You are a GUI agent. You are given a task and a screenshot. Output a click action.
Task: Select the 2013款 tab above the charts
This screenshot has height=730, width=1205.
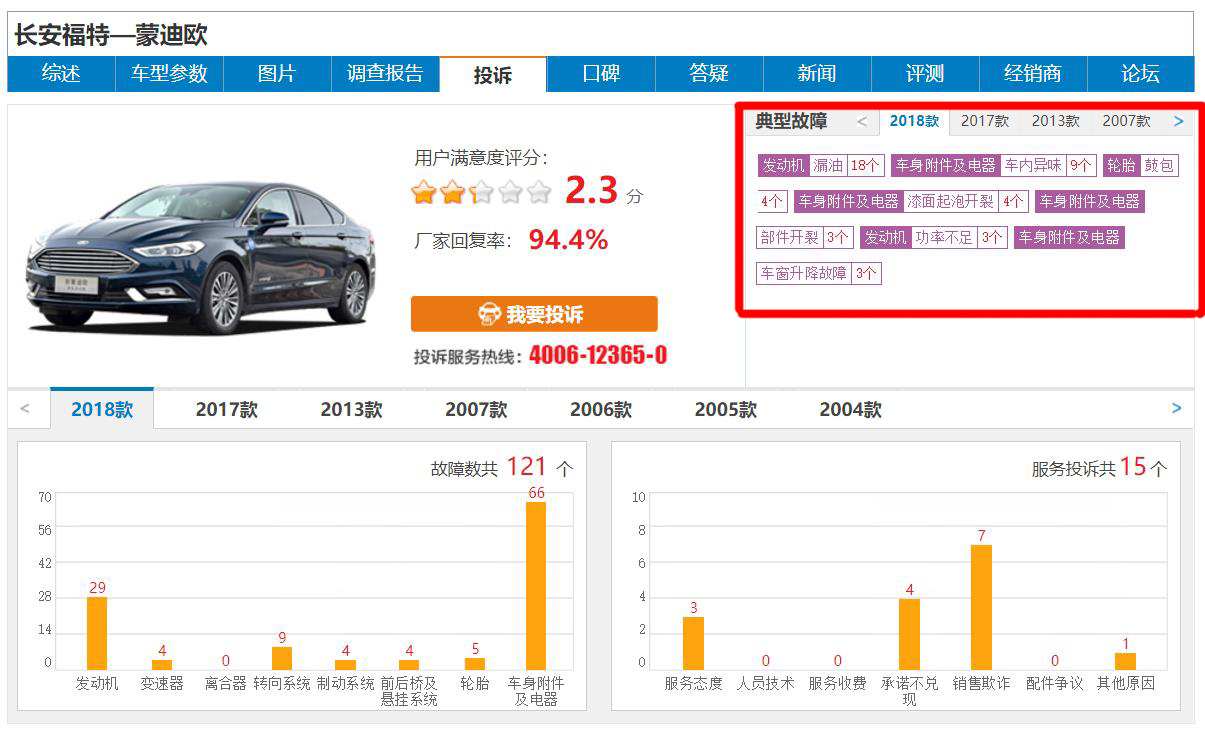tap(353, 408)
